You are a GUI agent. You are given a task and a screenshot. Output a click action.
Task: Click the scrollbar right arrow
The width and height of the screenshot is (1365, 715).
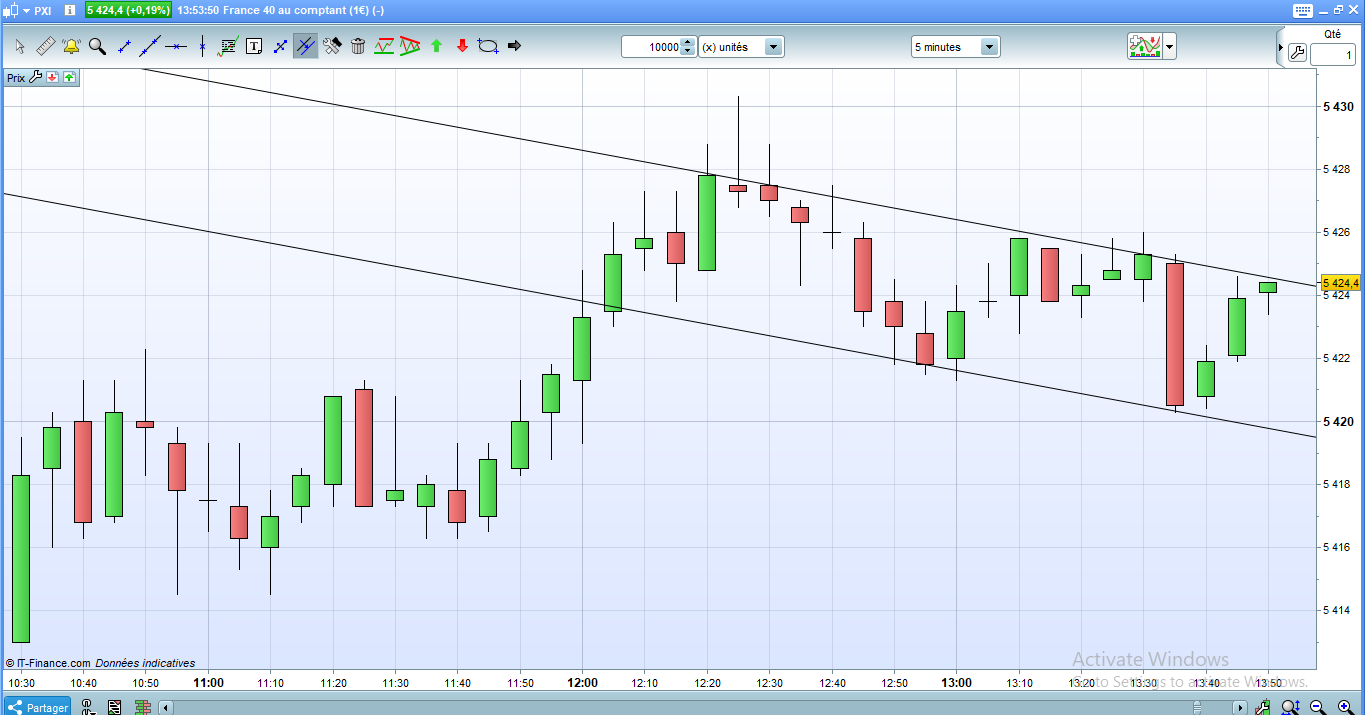coord(1241,707)
